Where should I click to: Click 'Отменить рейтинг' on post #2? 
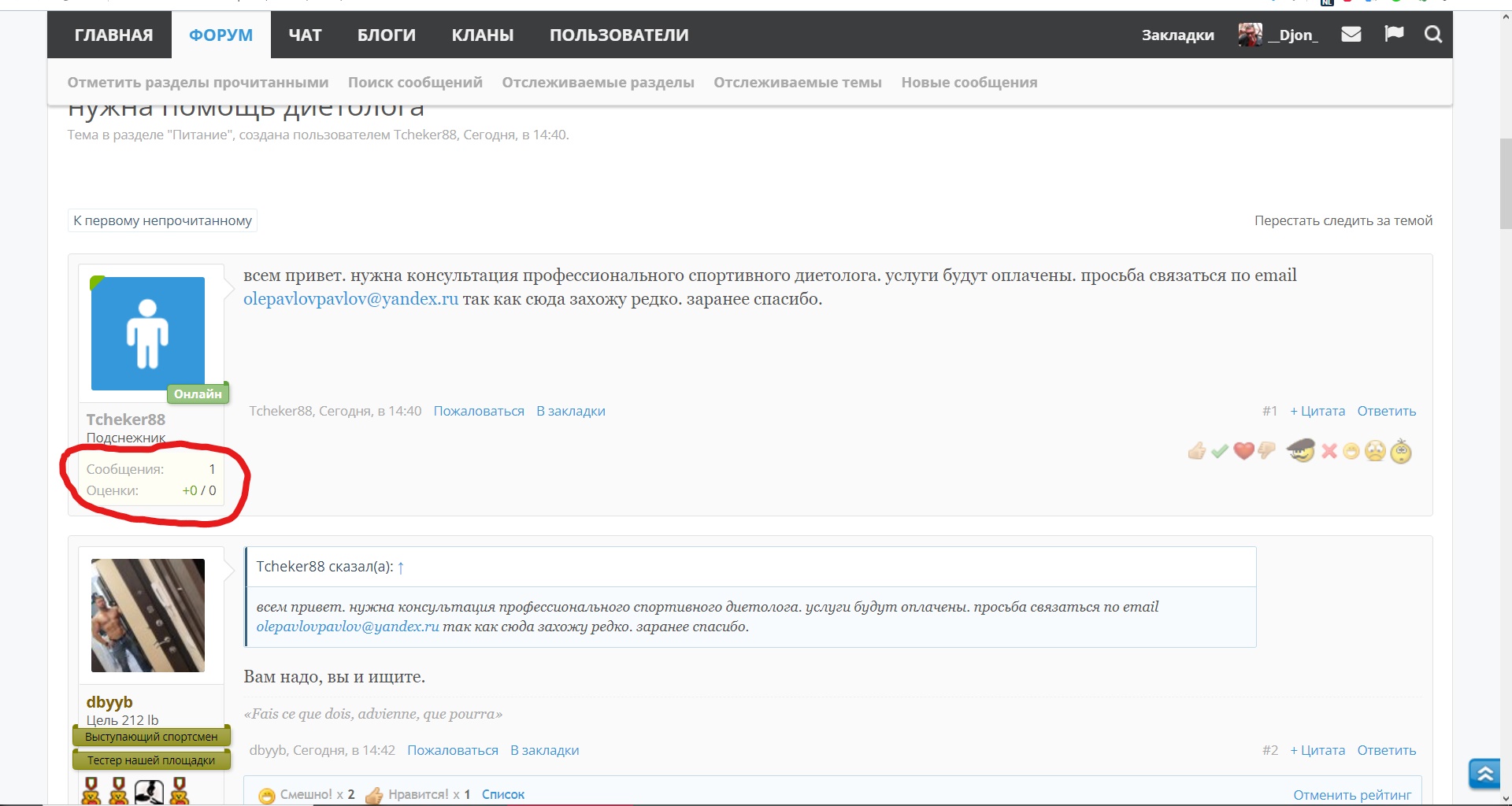point(1352,795)
